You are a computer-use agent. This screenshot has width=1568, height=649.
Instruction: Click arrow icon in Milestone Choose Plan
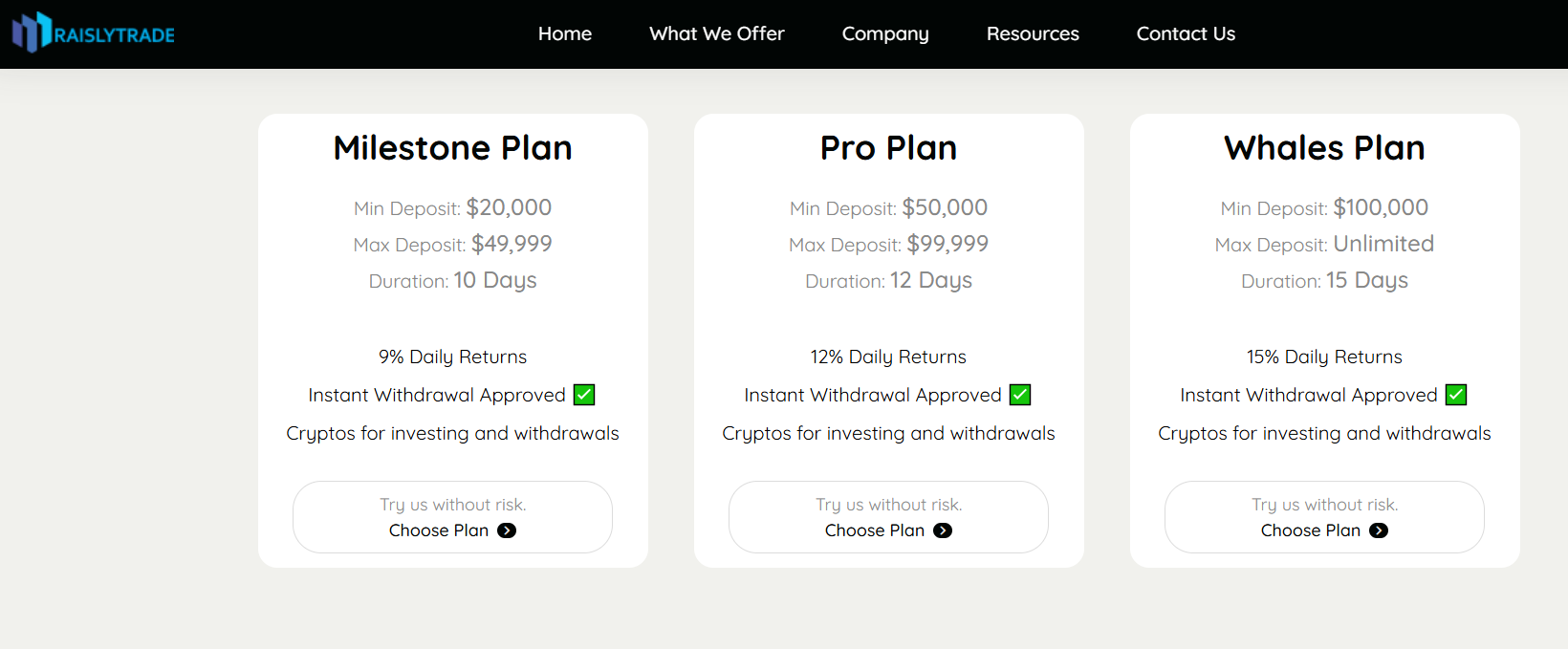pyautogui.click(x=507, y=530)
